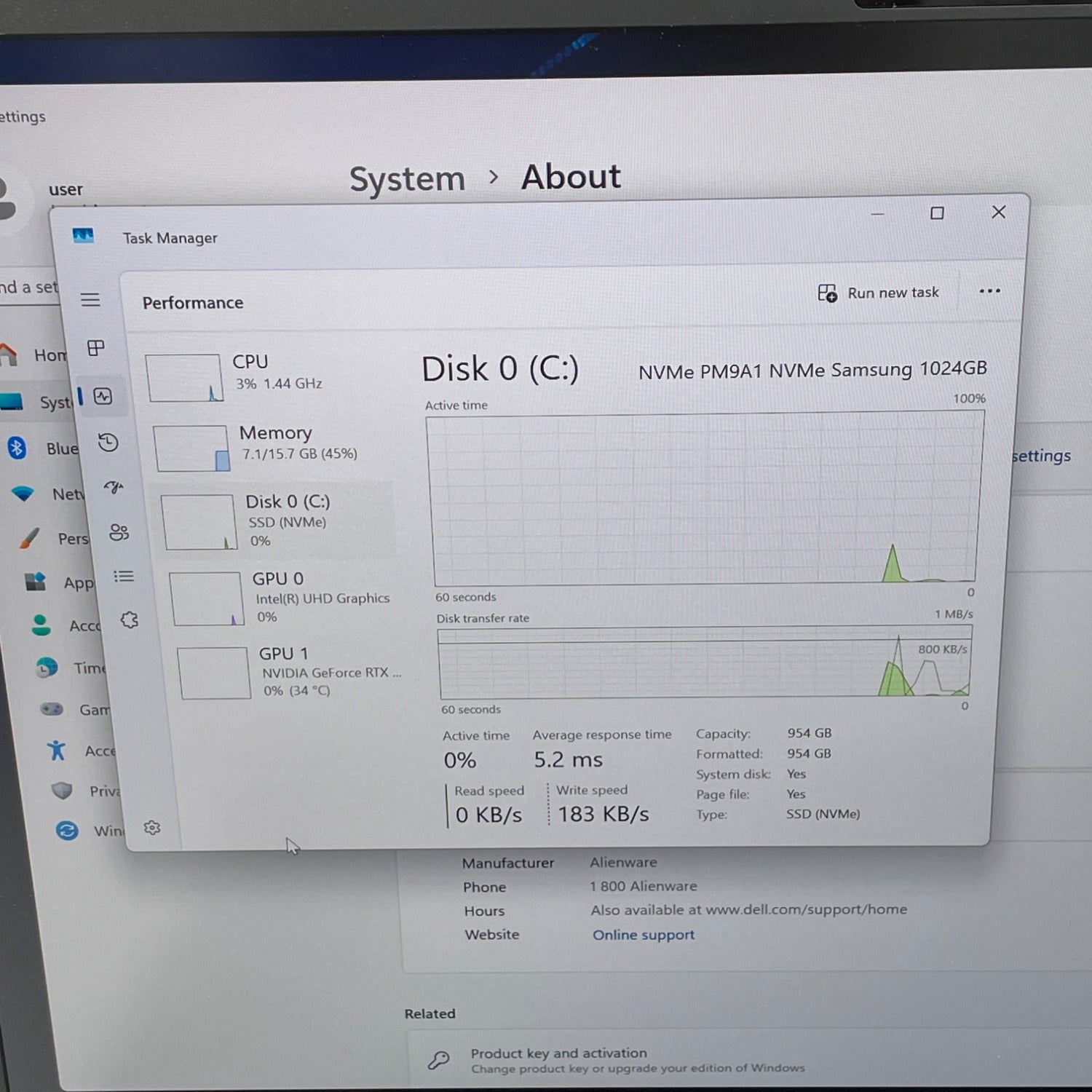The image size is (1092, 1092).
Task: Open the Startup apps page icon
Action: (114, 487)
